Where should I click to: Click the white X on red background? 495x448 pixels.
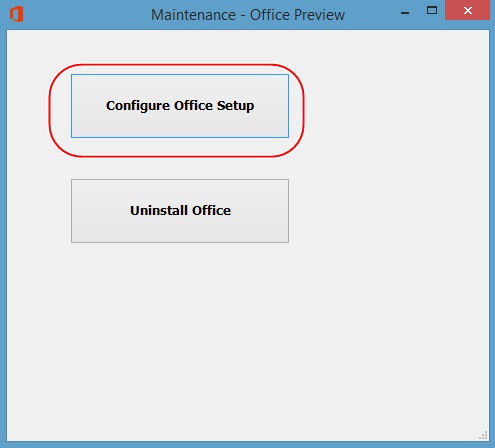468,11
